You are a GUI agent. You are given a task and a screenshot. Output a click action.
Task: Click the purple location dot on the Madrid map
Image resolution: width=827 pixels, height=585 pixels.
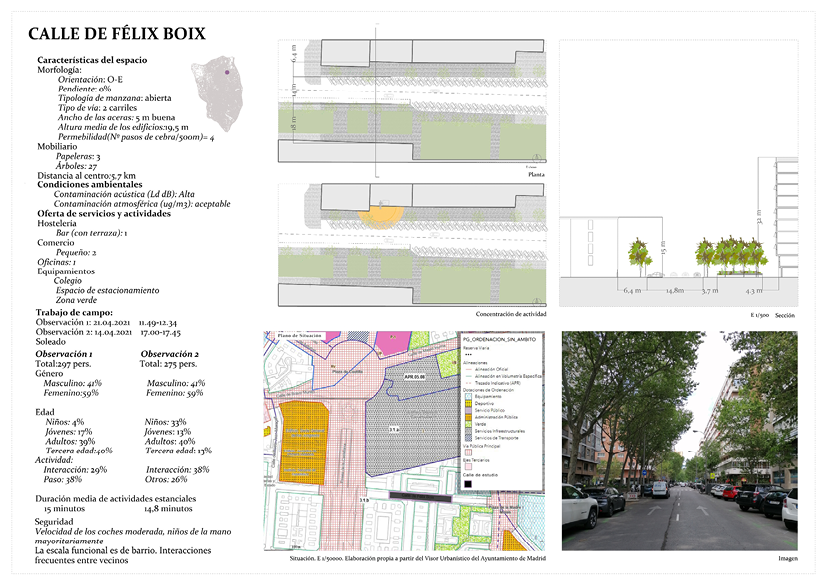(x=227, y=72)
